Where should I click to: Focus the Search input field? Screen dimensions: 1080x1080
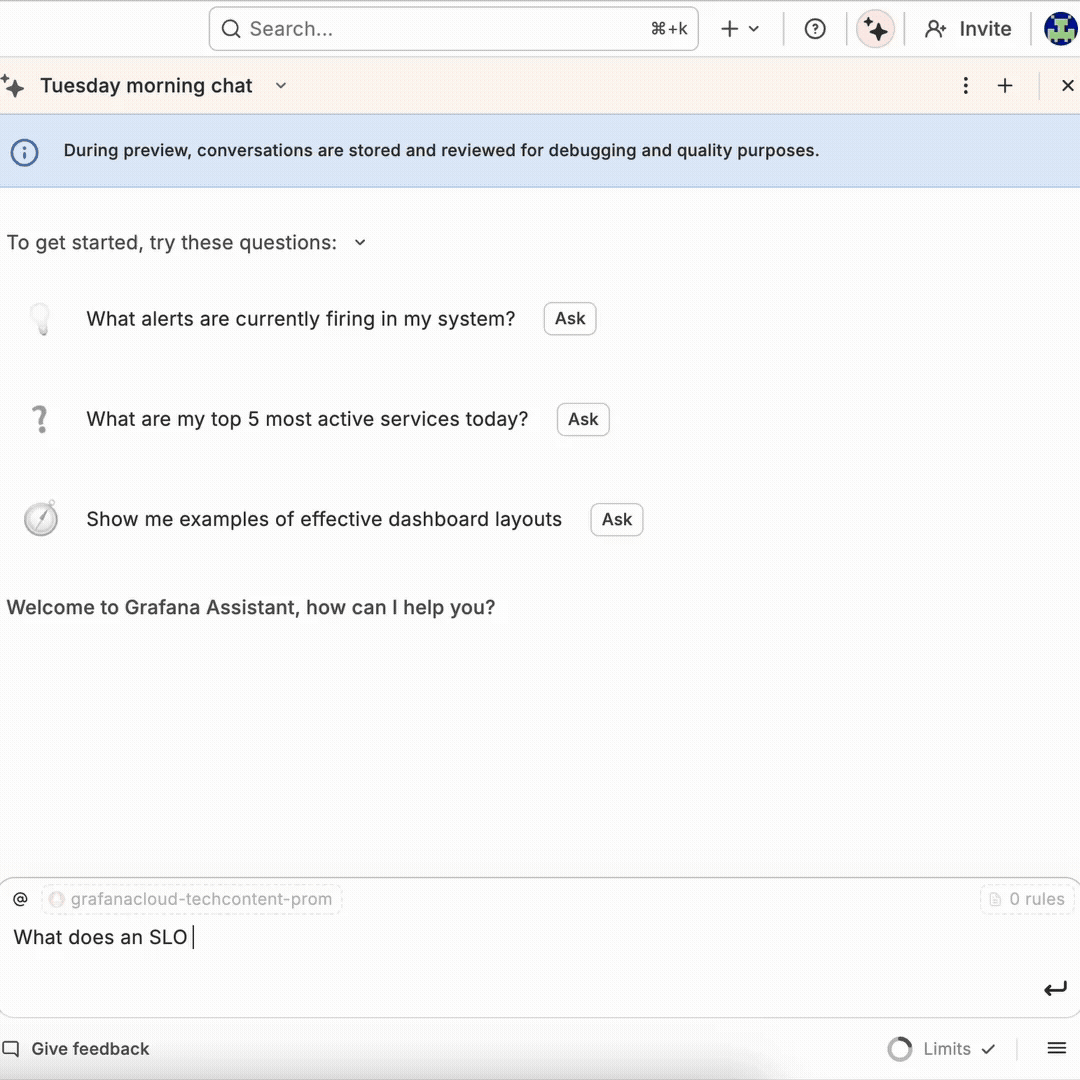440,30
